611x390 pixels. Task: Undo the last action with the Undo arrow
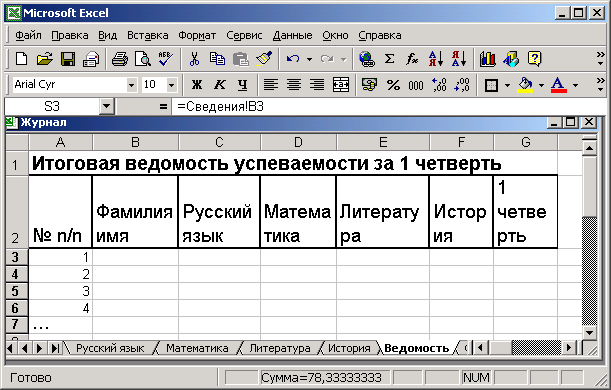point(293,59)
